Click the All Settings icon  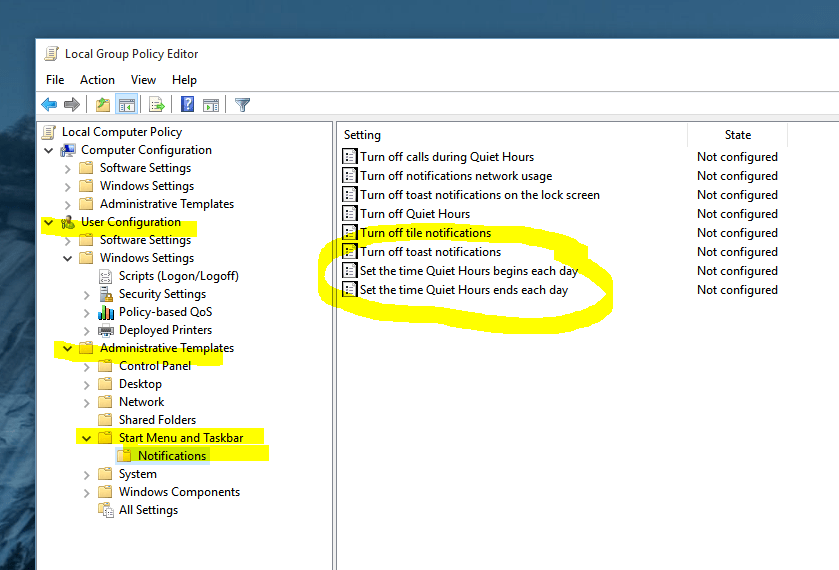[106, 510]
